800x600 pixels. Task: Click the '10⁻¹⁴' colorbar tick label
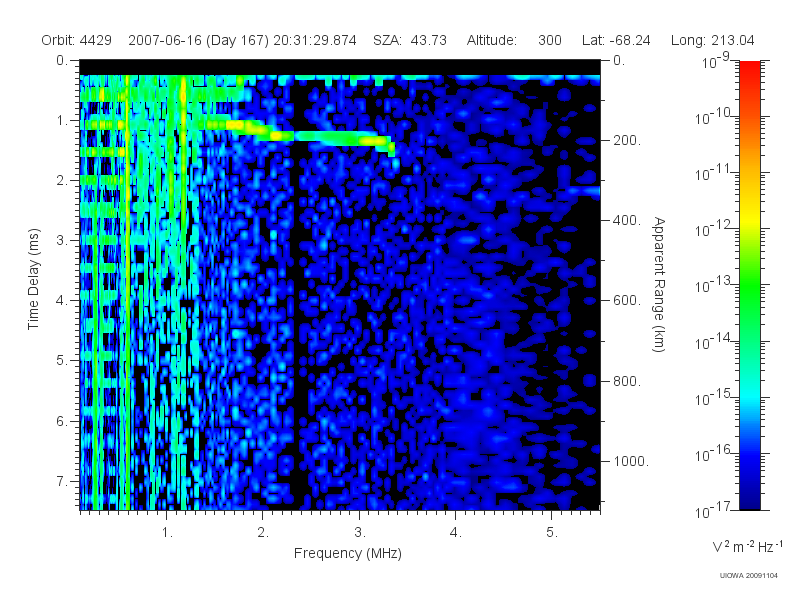715,341
